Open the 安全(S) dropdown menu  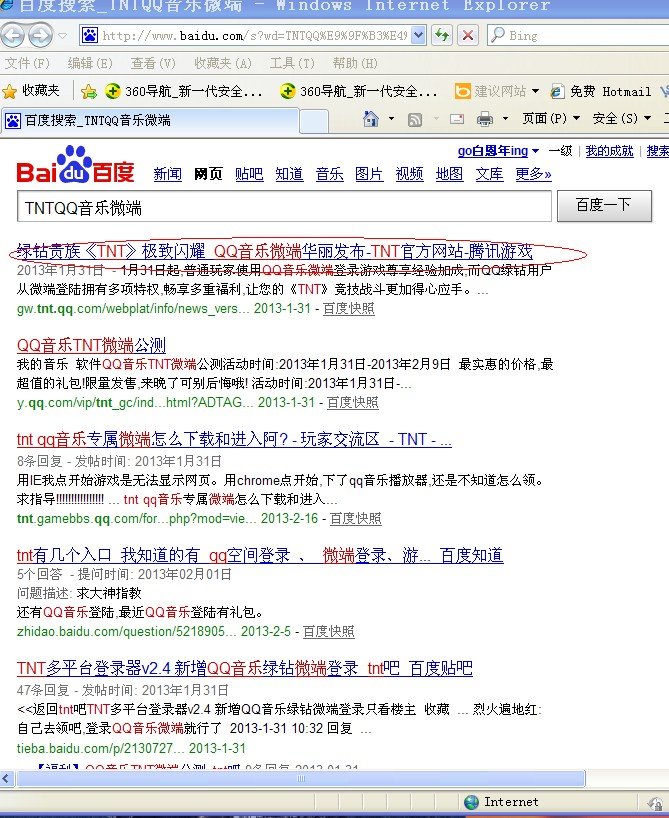622,118
